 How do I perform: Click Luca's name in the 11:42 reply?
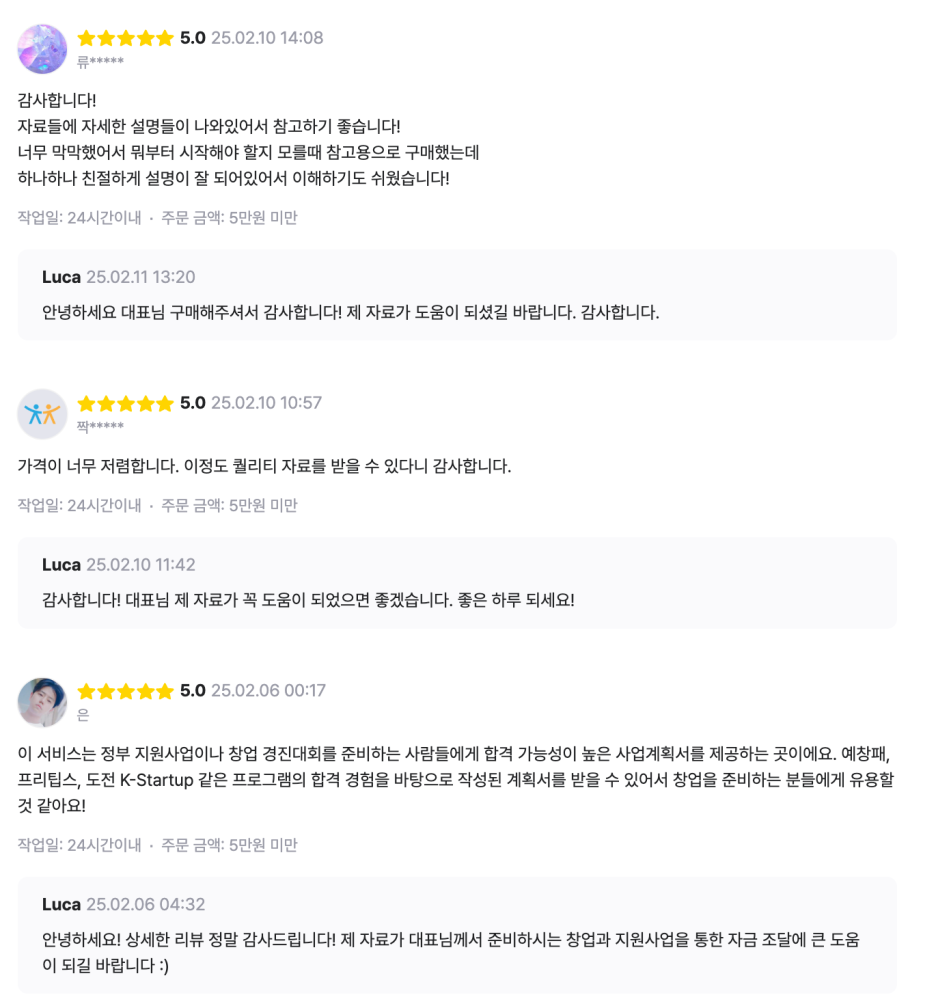(61, 565)
